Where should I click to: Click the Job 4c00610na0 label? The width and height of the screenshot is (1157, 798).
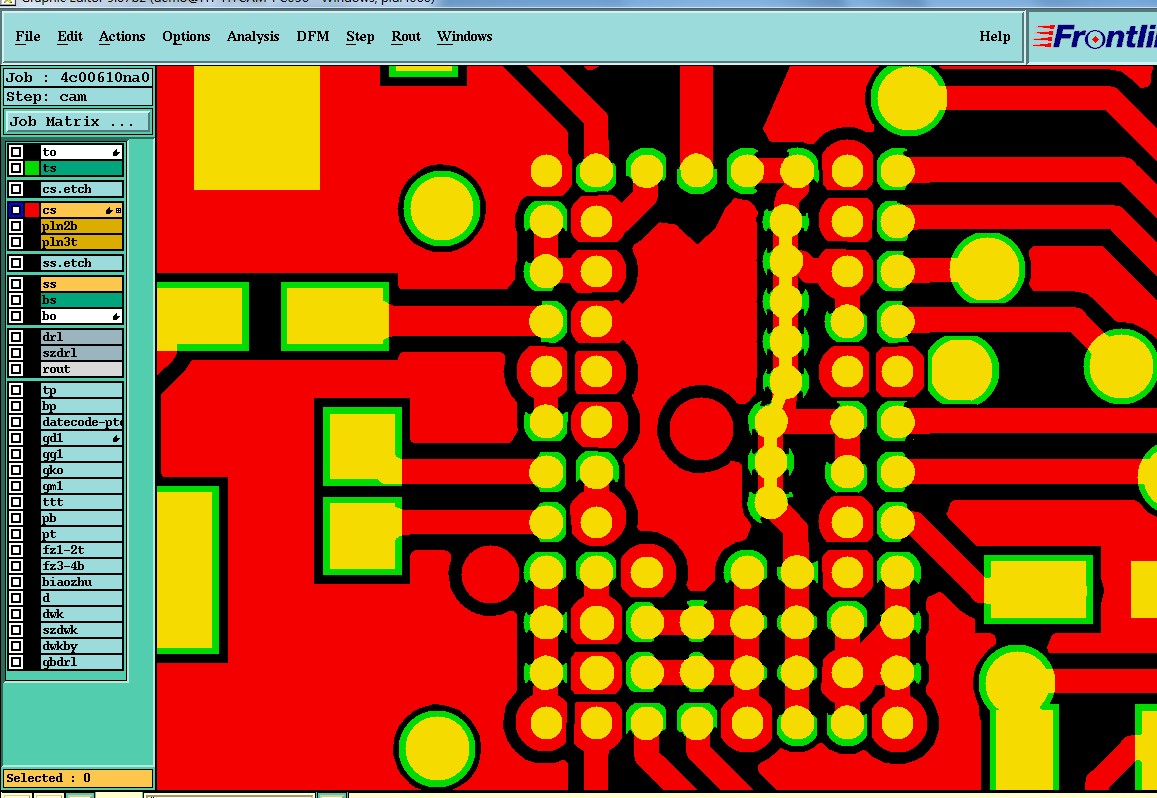click(x=77, y=78)
